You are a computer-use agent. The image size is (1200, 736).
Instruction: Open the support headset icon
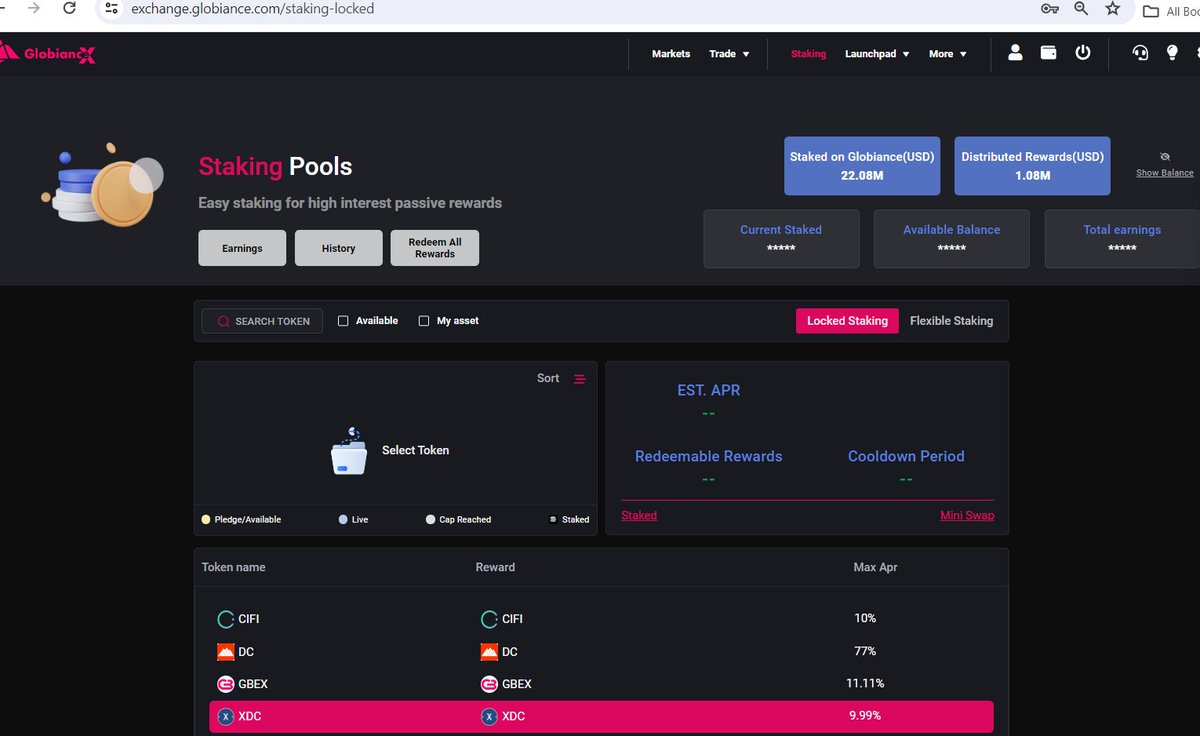pyautogui.click(x=1140, y=53)
